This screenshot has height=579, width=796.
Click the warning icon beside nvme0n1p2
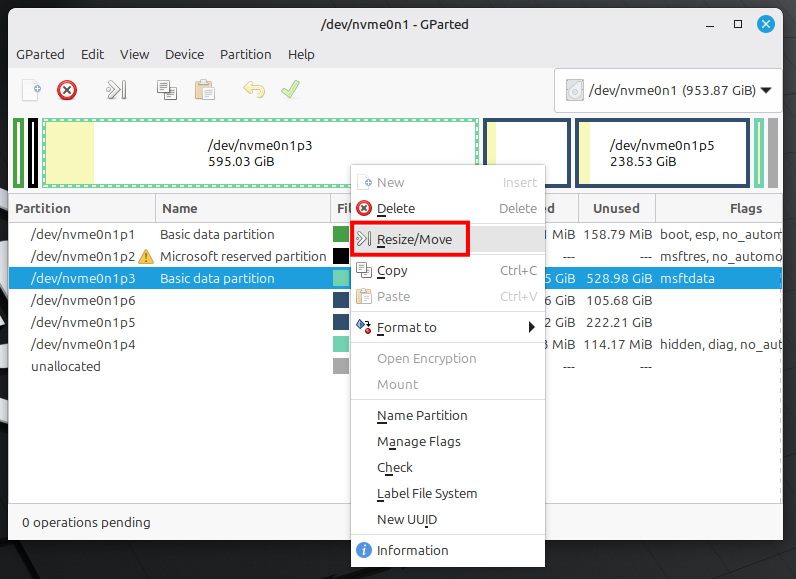click(x=146, y=257)
